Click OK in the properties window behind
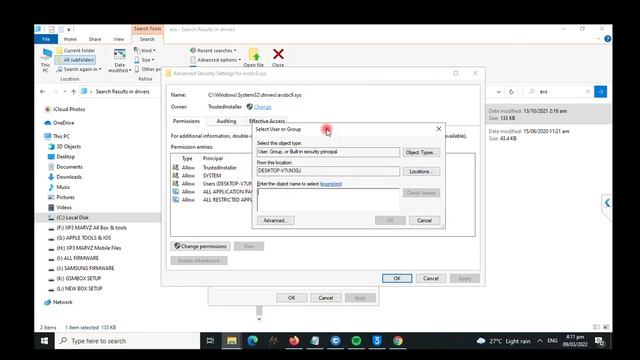 tap(291, 298)
